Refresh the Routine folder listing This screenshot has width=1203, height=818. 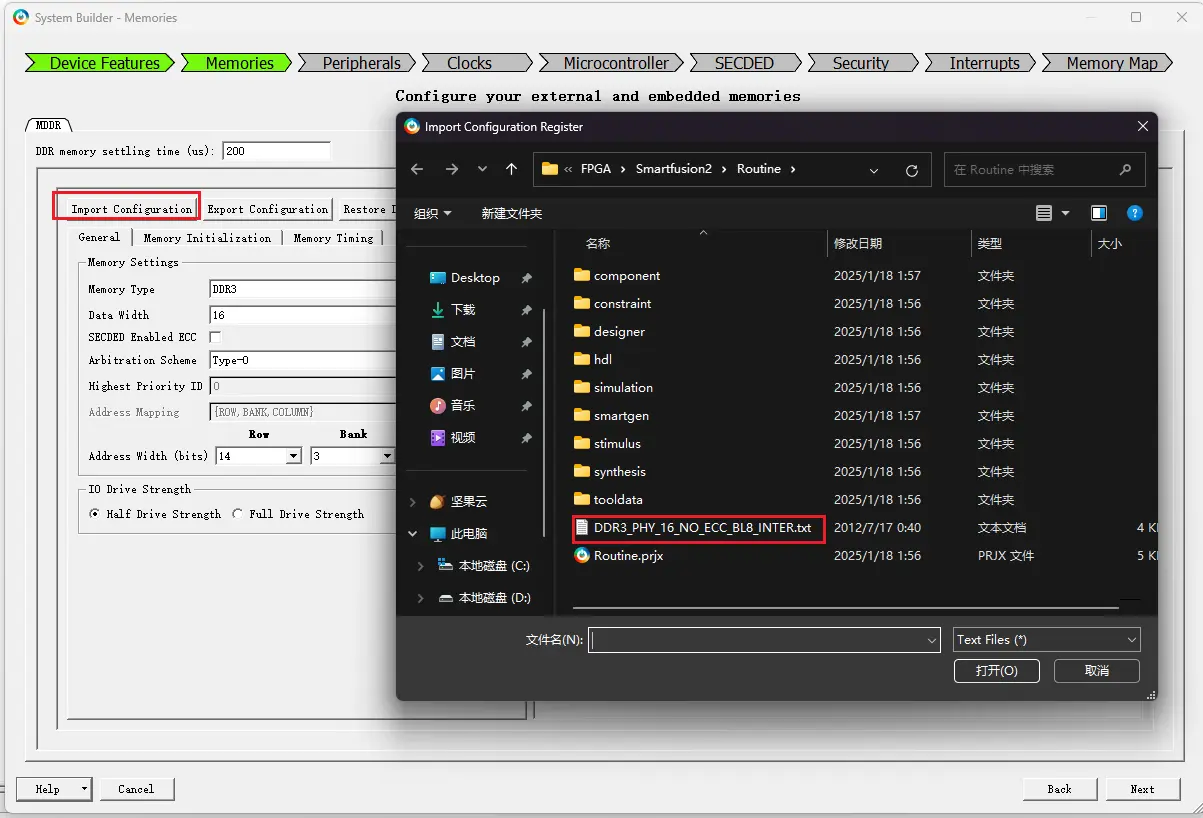point(911,170)
